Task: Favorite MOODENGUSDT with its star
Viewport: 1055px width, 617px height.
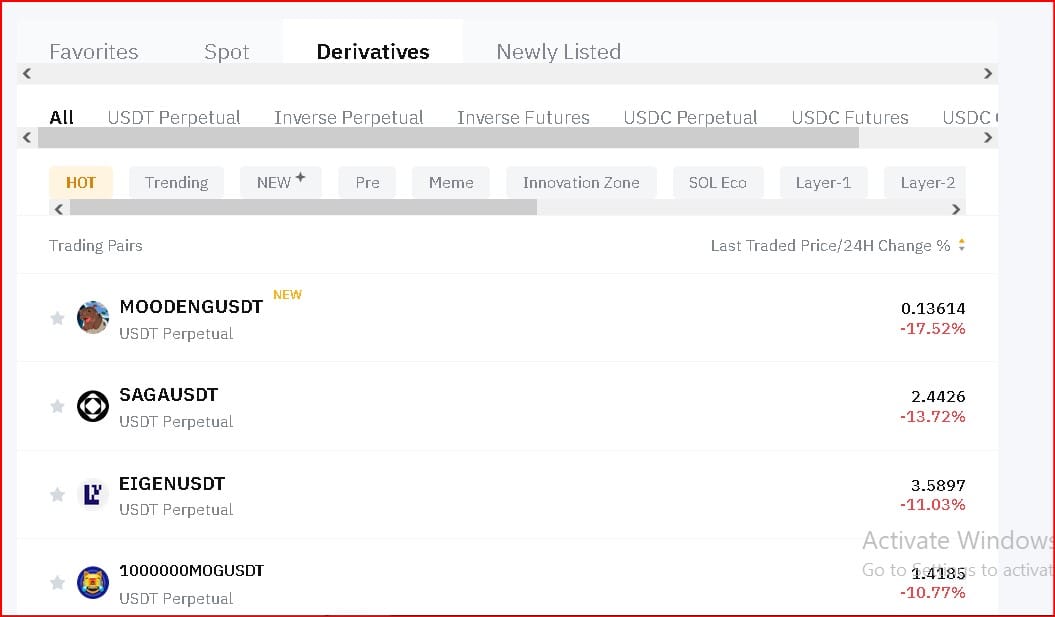Action: (57, 318)
